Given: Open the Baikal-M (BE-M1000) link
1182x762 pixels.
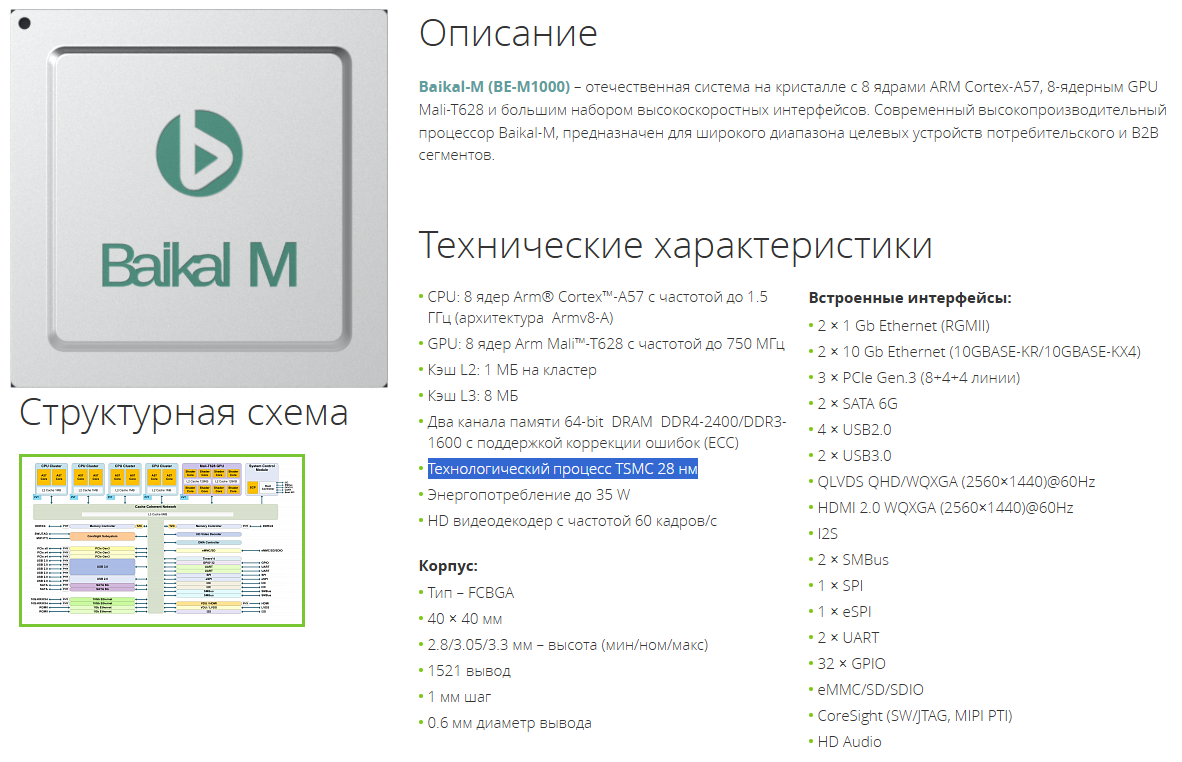Looking at the screenshot, I should [495, 87].
